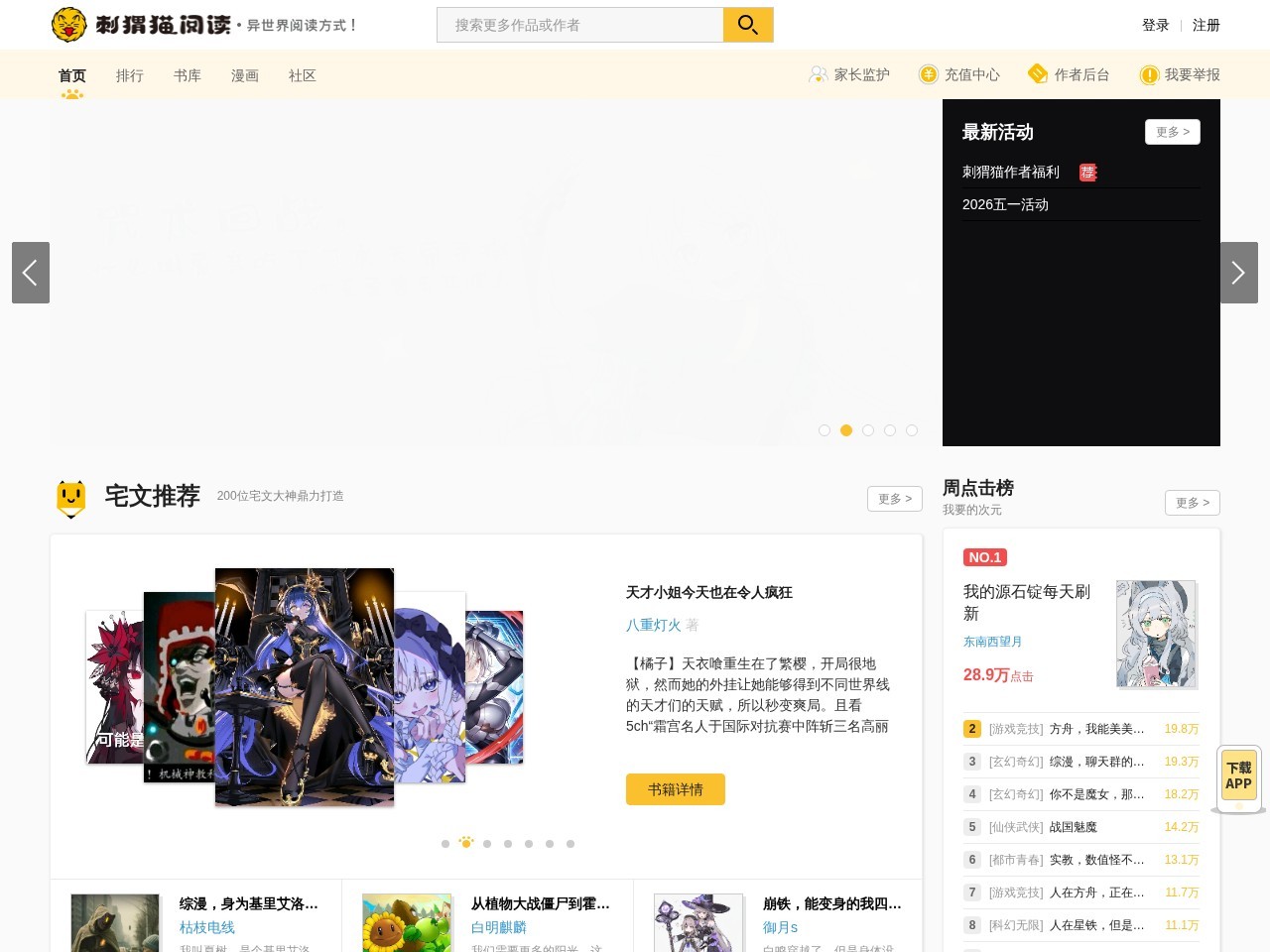
Task: Open the 排行 tab
Action: [x=130, y=75]
